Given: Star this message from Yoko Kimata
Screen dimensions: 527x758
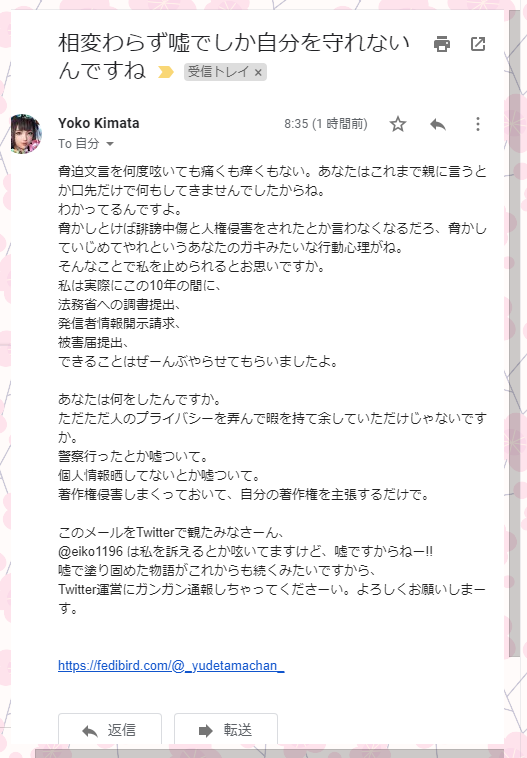Looking at the screenshot, I should pyautogui.click(x=398, y=124).
